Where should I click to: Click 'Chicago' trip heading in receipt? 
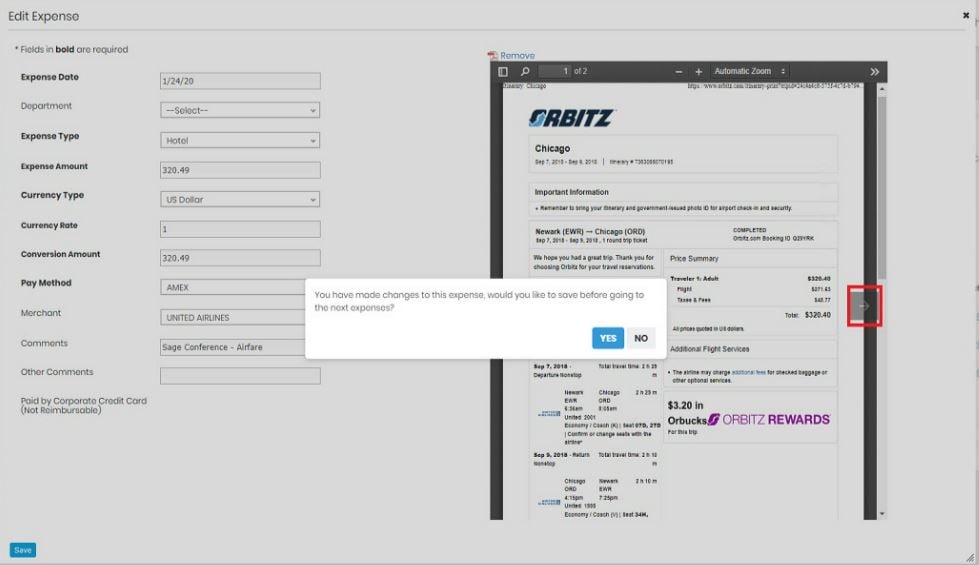click(552, 149)
